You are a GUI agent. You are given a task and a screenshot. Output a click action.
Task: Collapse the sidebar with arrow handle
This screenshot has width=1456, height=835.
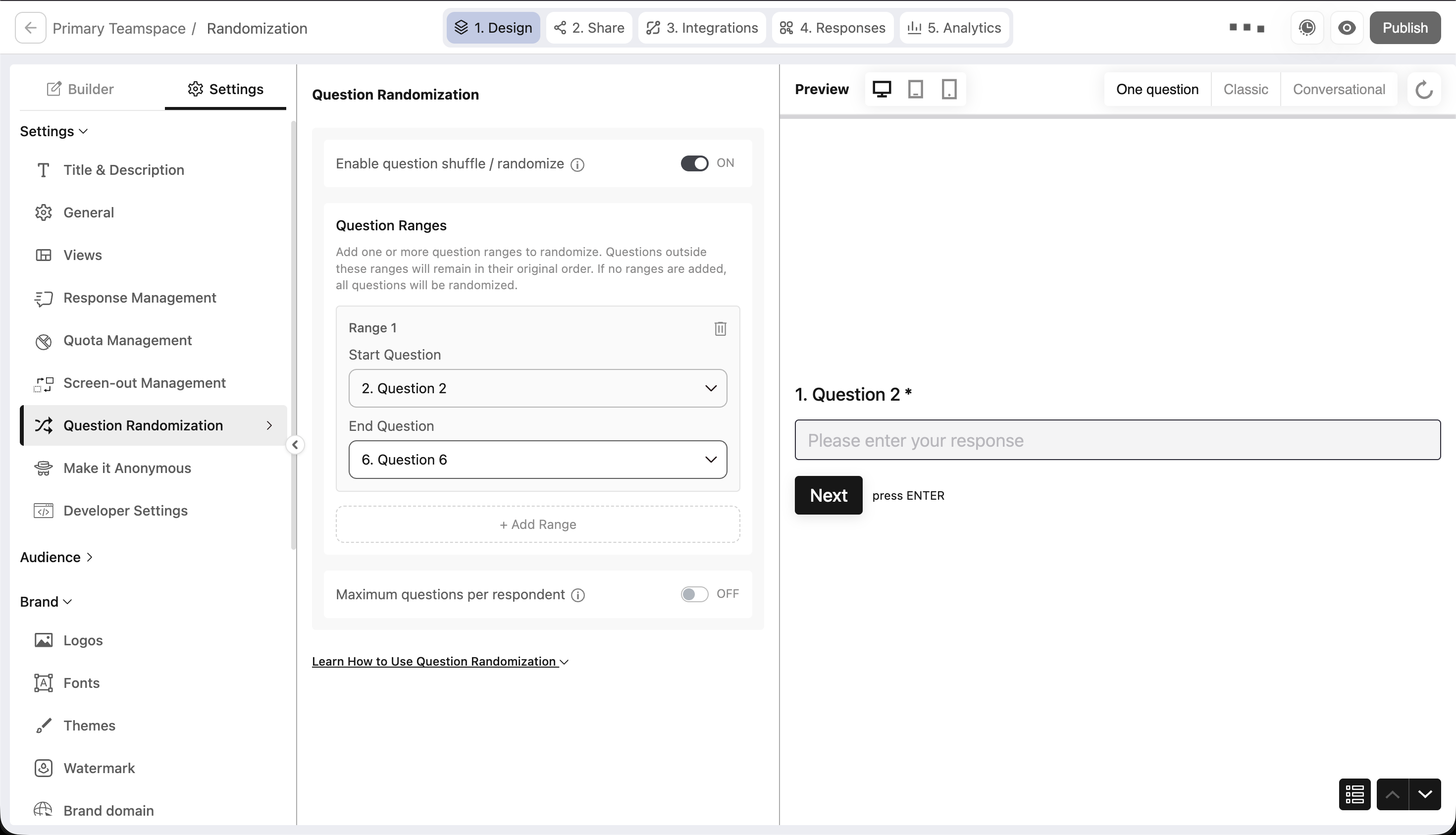pyautogui.click(x=295, y=444)
